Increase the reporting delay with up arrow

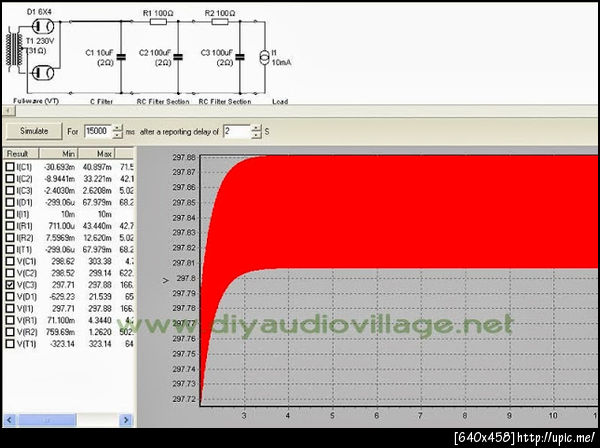pyautogui.click(x=256, y=128)
